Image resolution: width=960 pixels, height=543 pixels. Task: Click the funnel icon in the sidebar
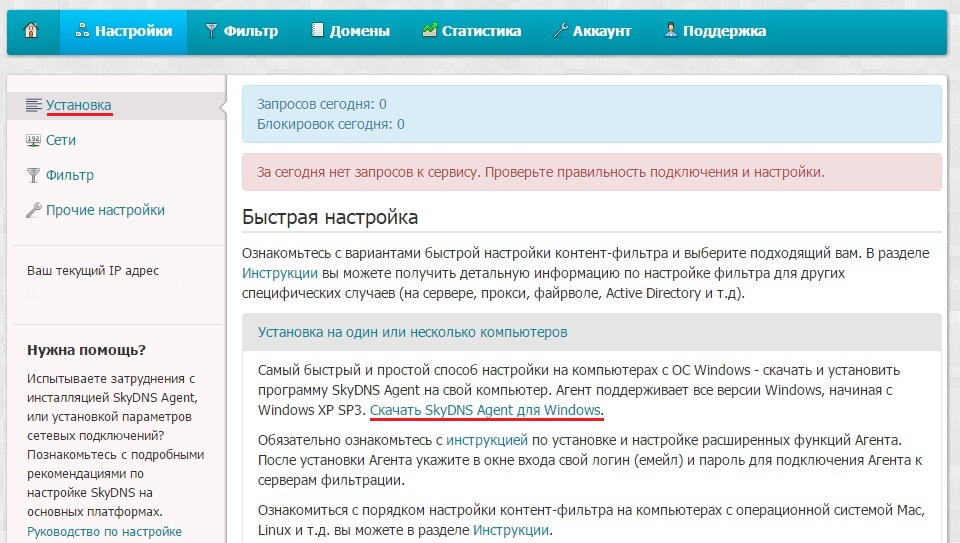click(x=34, y=176)
